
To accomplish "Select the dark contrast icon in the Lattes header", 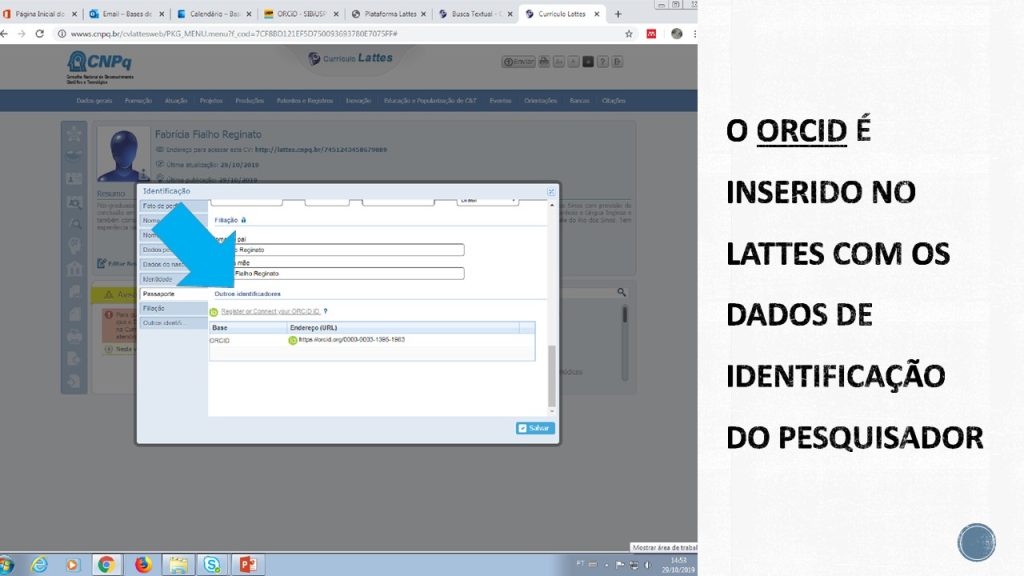I will pyautogui.click(x=588, y=61).
